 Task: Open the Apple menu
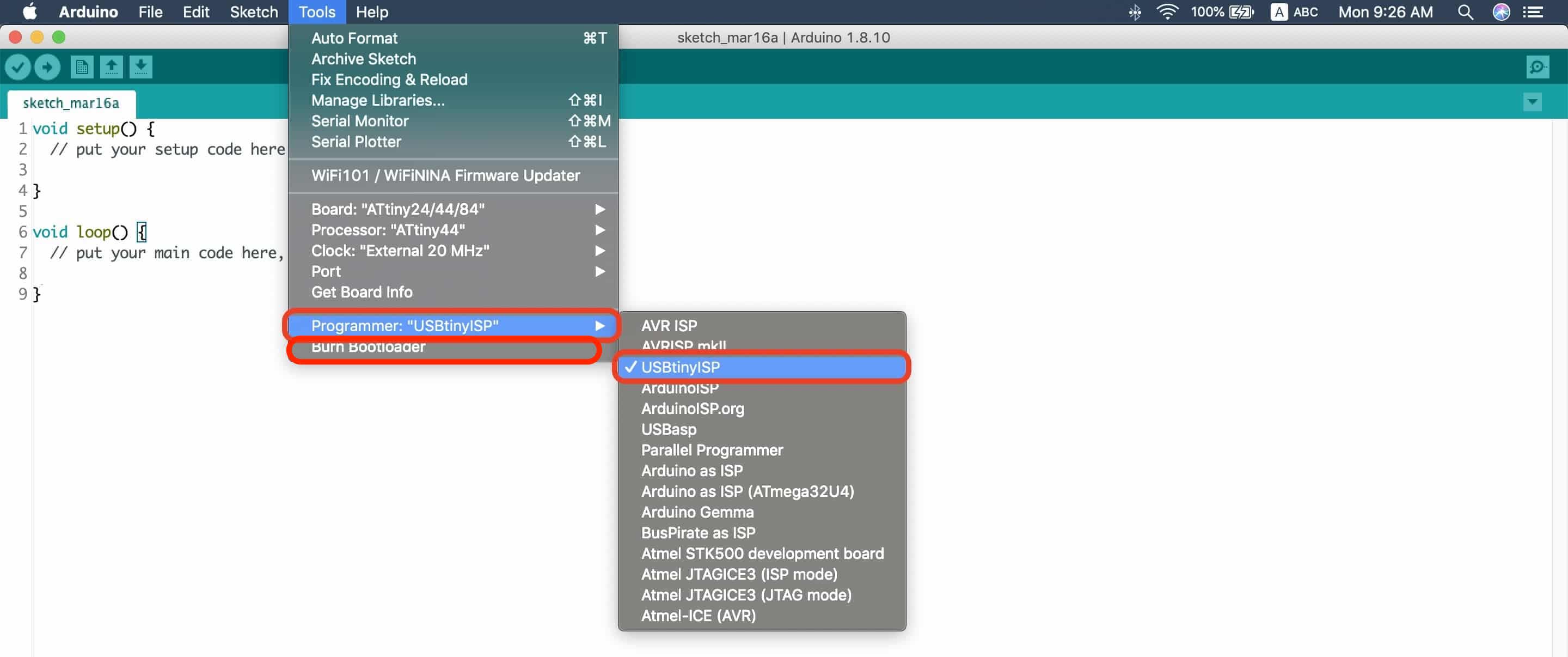click(29, 12)
